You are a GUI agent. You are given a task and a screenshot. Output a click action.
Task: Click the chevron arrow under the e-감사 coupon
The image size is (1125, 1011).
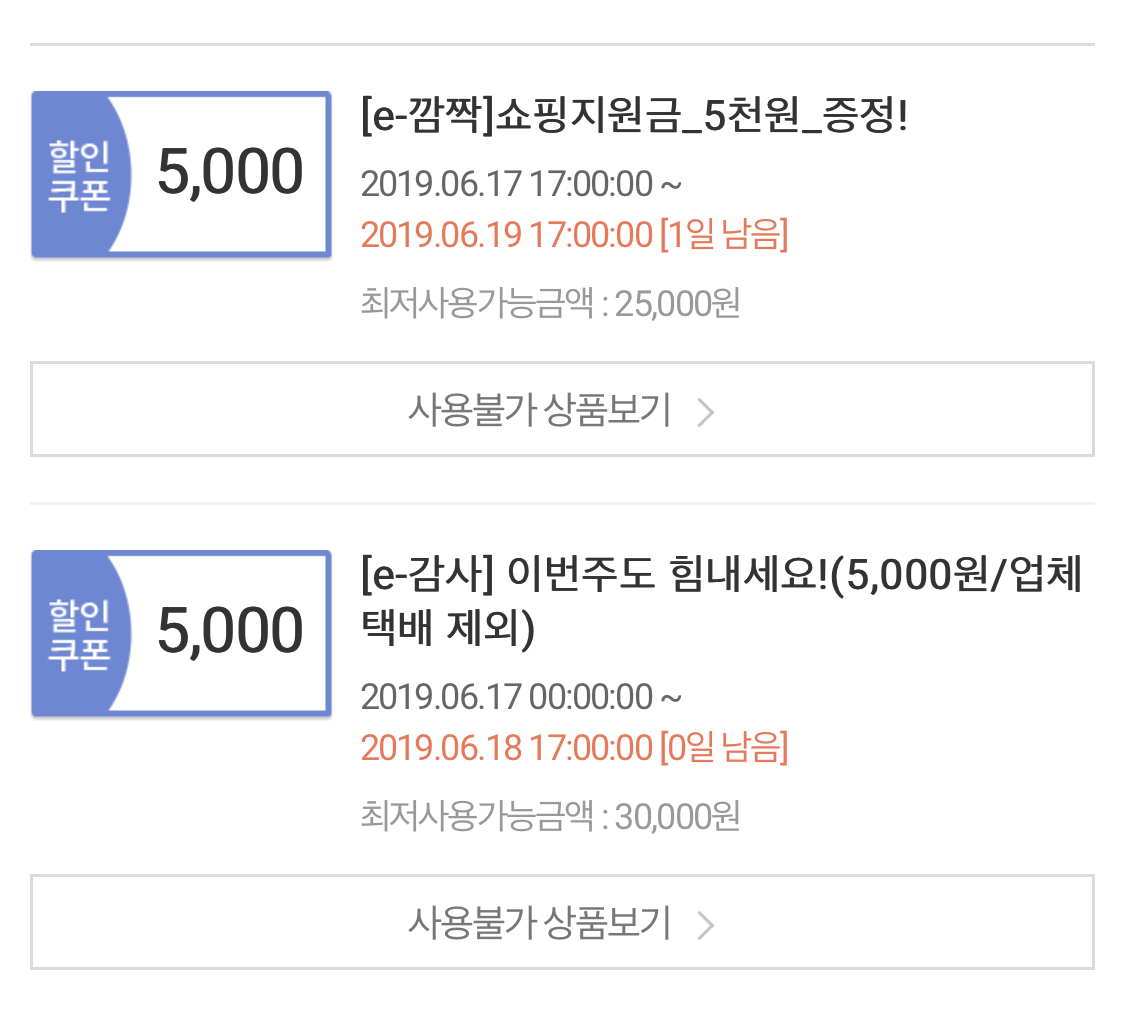705,925
